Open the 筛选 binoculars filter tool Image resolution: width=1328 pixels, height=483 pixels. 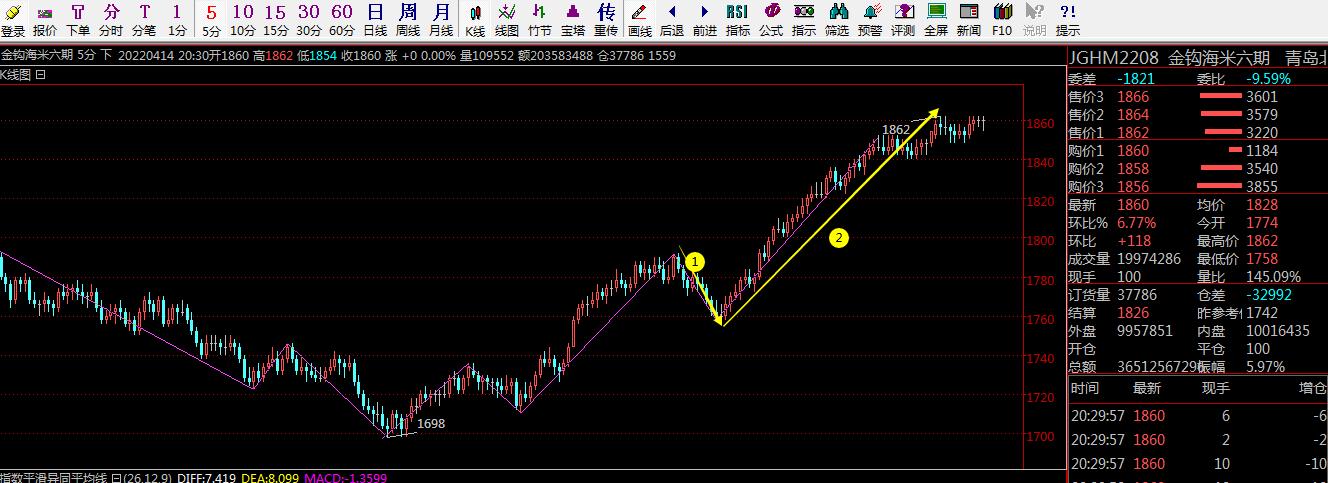[x=837, y=19]
